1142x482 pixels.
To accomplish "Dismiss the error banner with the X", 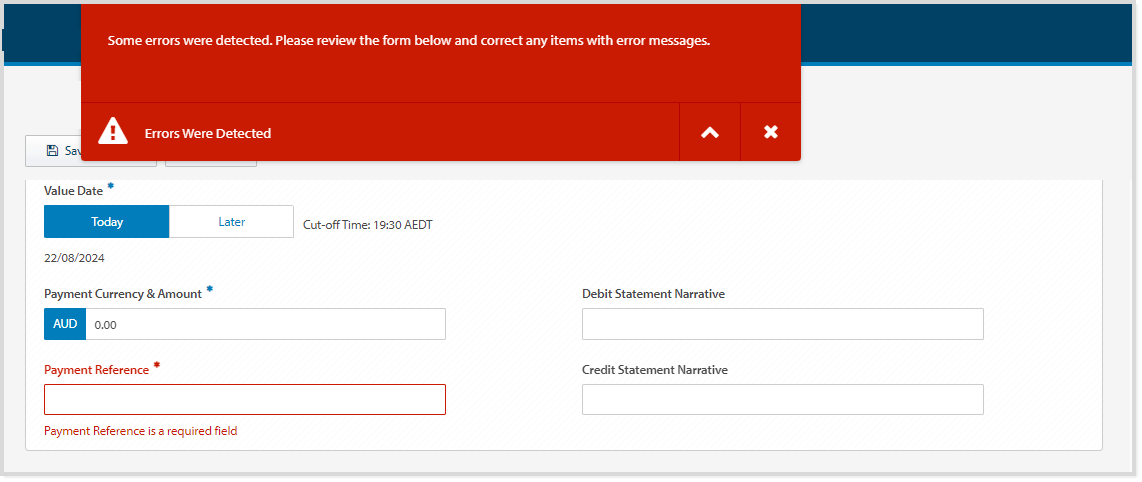I will click(x=770, y=132).
